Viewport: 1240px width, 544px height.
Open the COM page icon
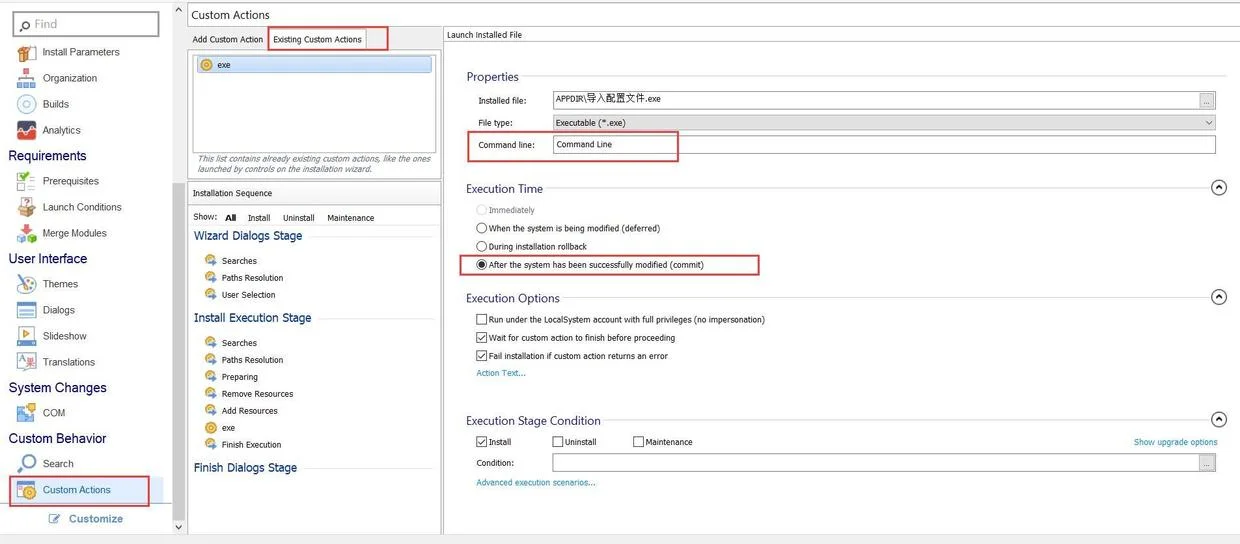(x=26, y=413)
